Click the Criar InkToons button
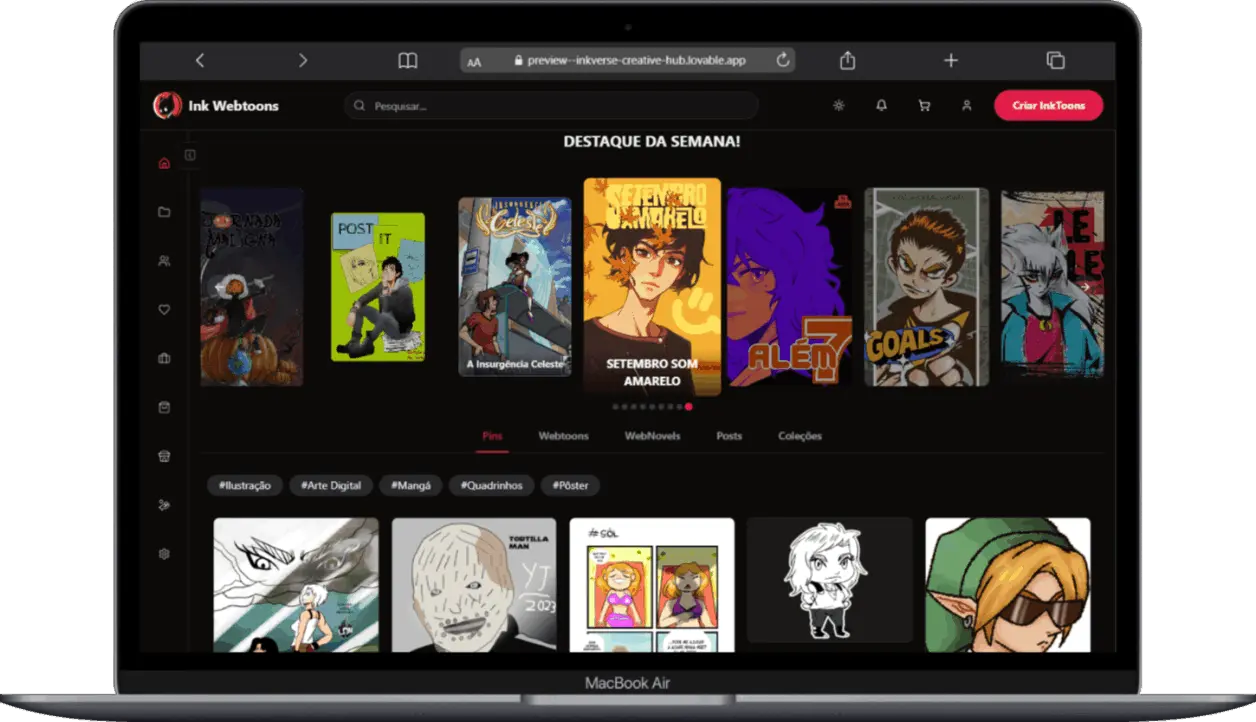 pos(1048,105)
